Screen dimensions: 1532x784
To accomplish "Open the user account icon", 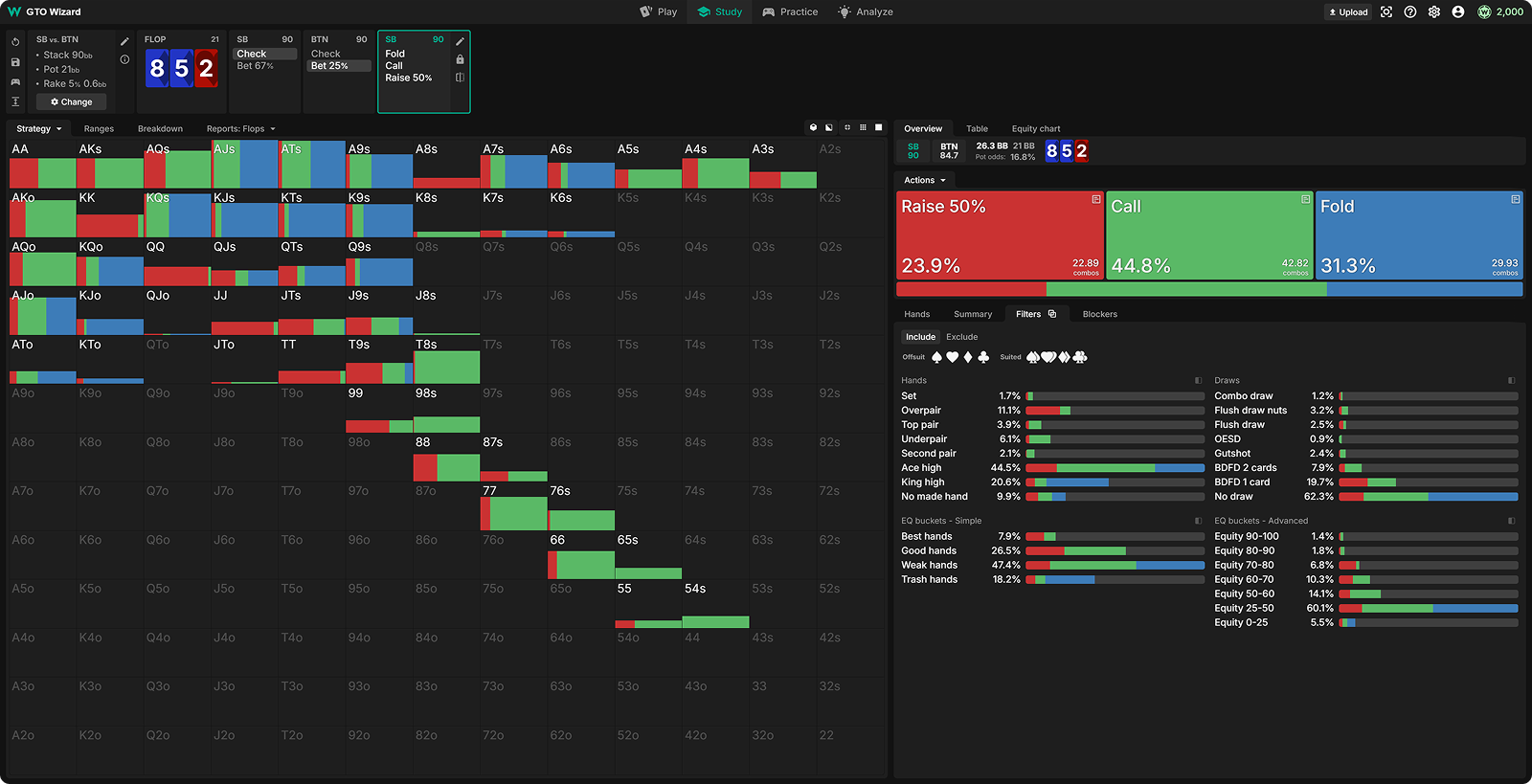I will pyautogui.click(x=1457, y=12).
